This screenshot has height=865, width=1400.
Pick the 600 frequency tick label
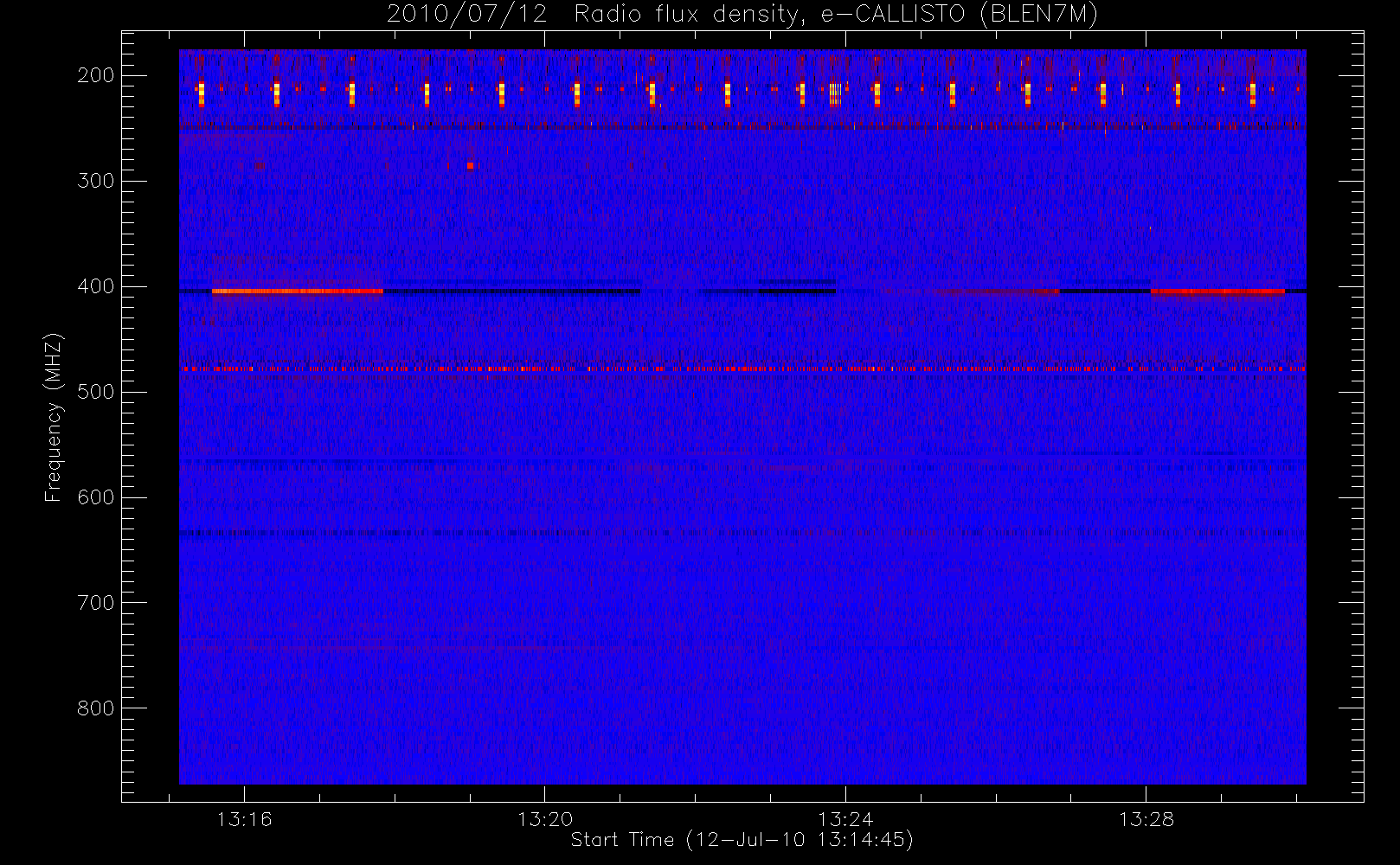[x=96, y=497]
